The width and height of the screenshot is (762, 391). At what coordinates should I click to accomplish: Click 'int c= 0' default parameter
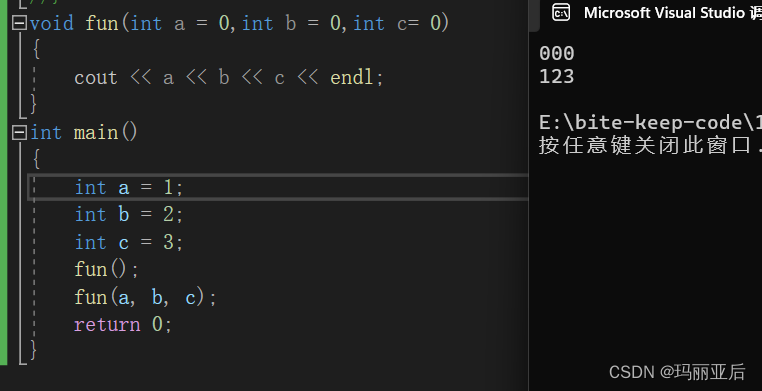click(397, 23)
